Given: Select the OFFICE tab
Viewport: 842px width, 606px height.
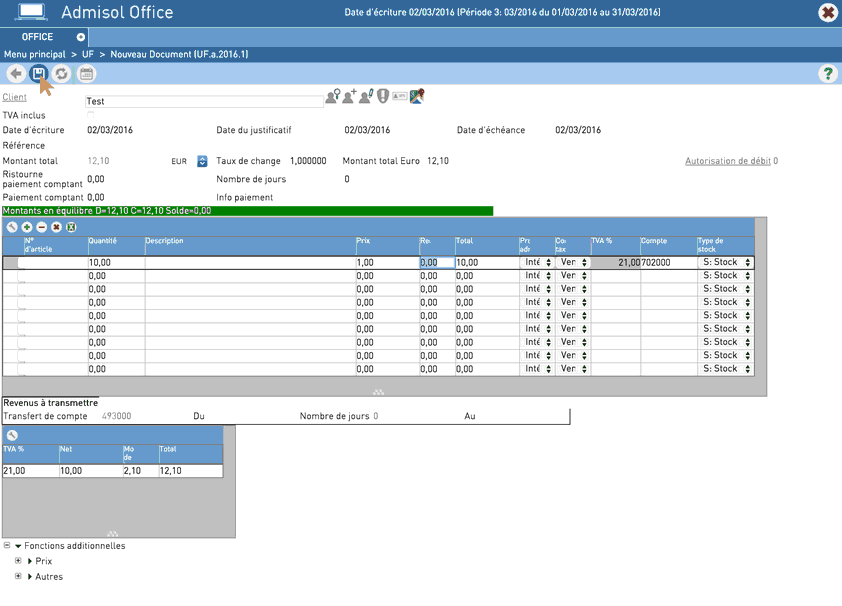Looking at the screenshot, I should point(44,37).
